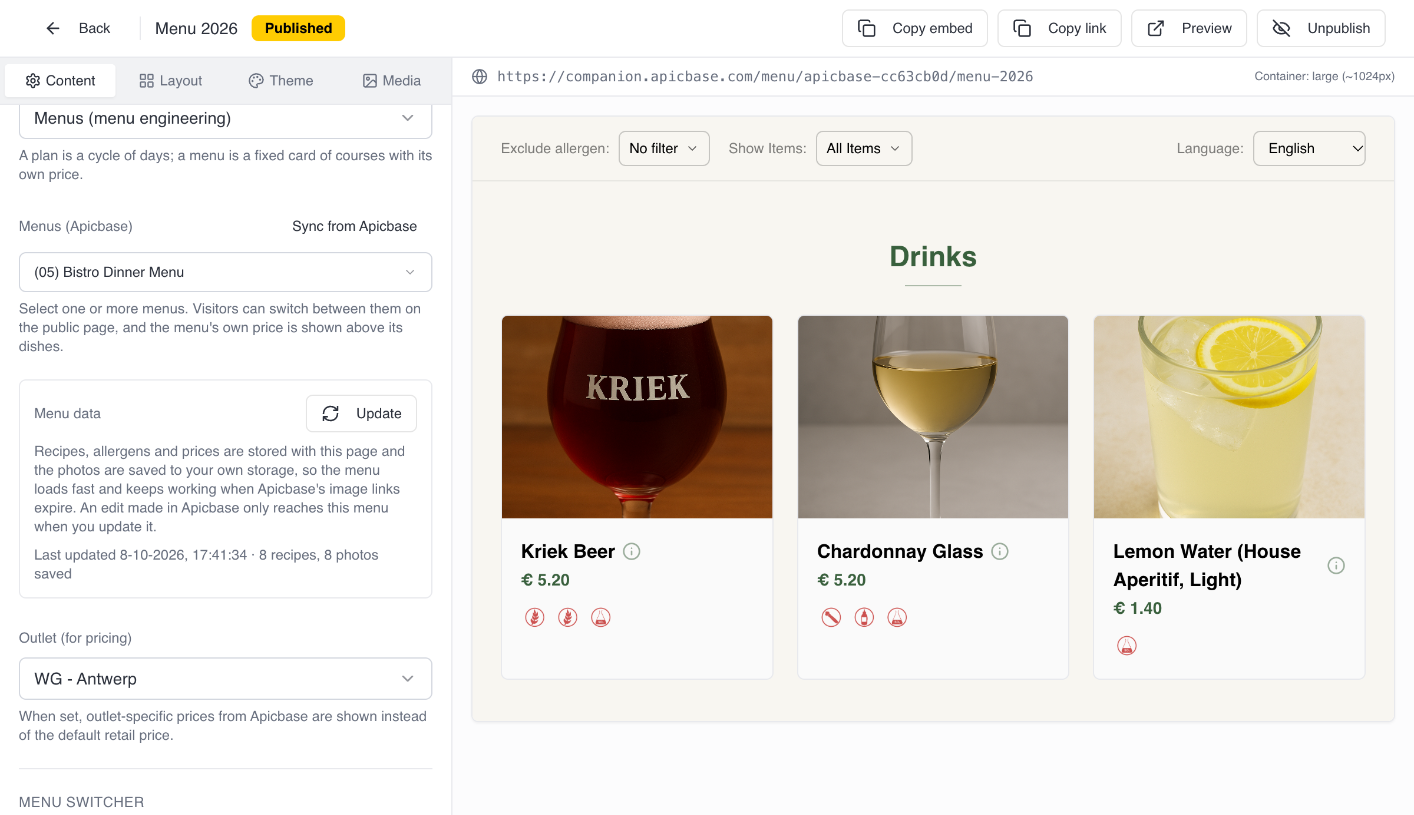Go back using the Back arrow
The image size is (1414, 815).
click(78, 28)
